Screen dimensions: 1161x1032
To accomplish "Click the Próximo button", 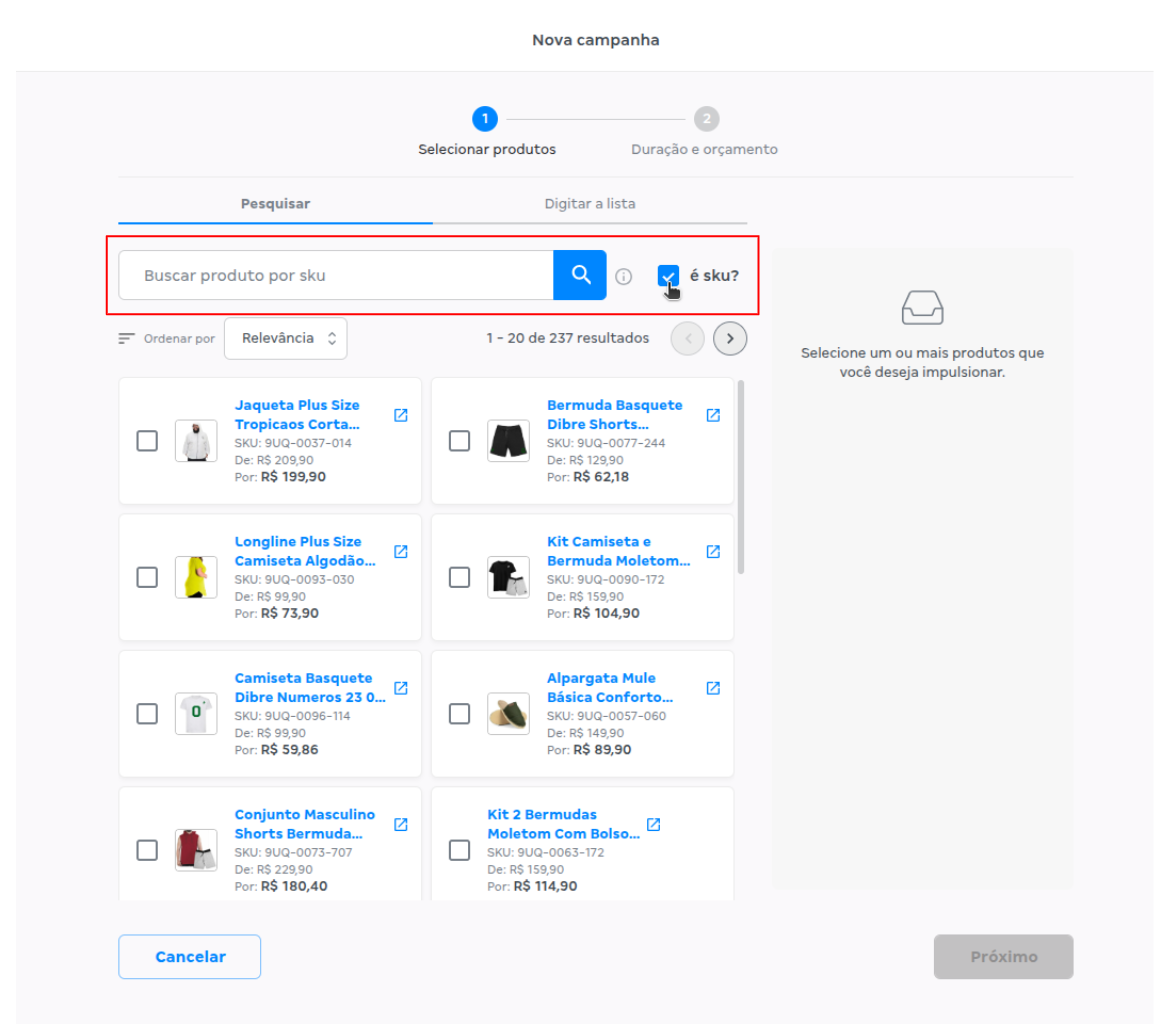I will (1003, 957).
